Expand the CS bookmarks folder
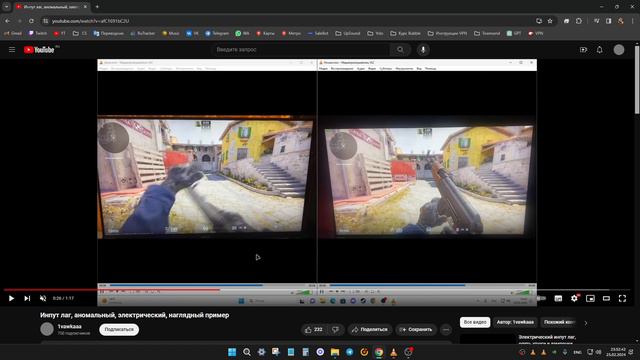Viewport: 640px width, 360px height. coord(80,33)
